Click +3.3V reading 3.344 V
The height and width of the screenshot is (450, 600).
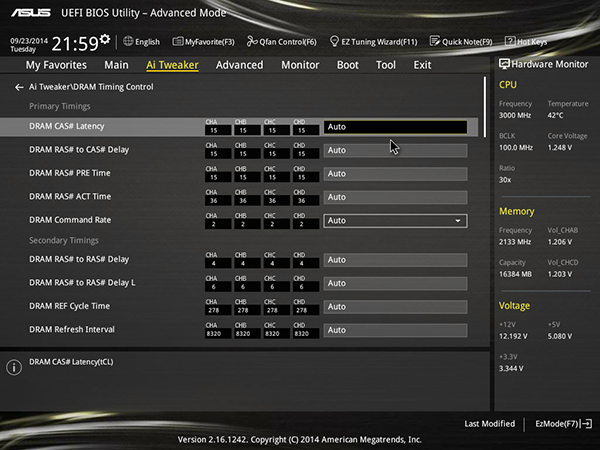[x=511, y=368]
